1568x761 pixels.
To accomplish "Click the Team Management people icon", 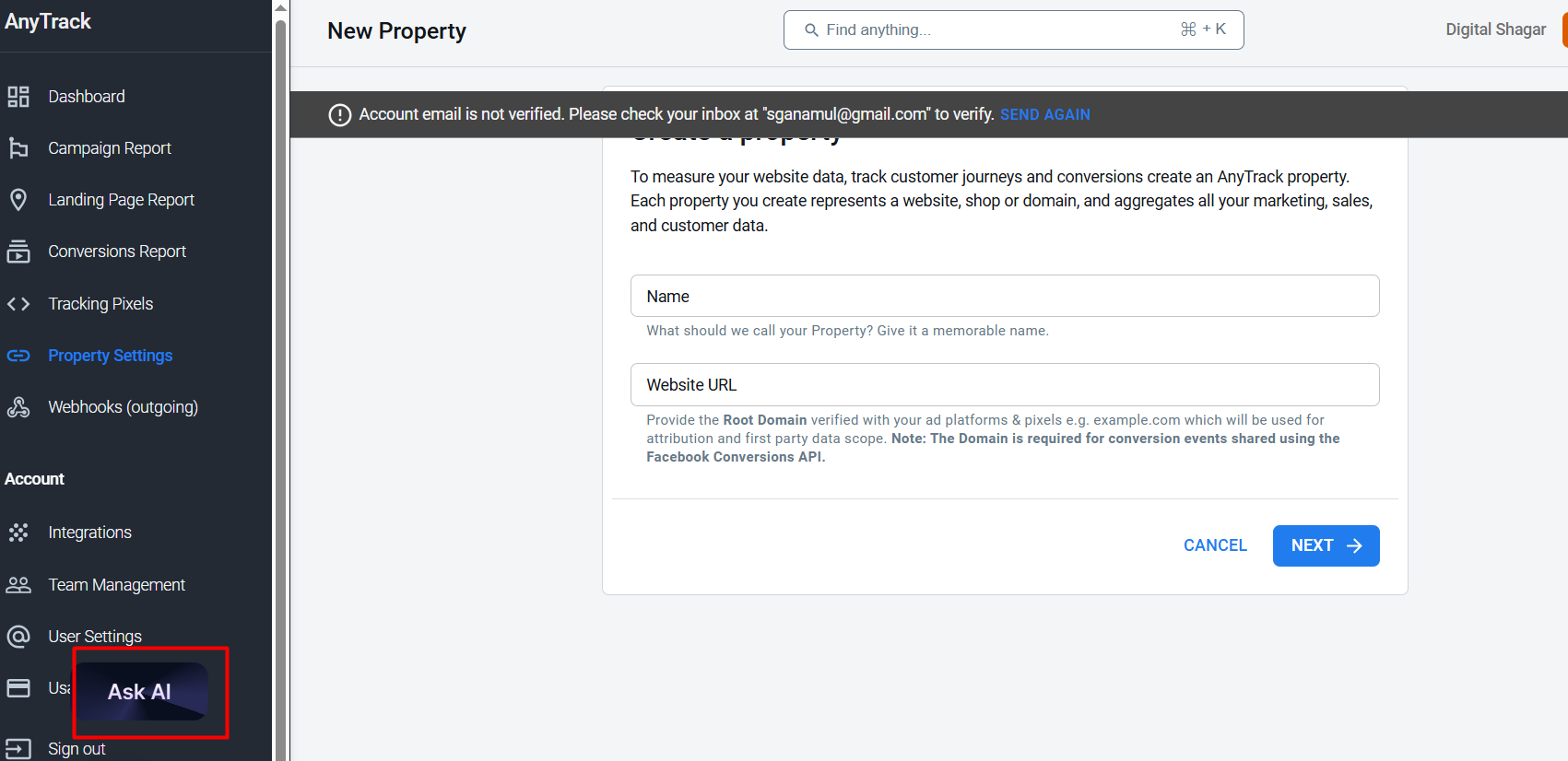I will 18,585.
